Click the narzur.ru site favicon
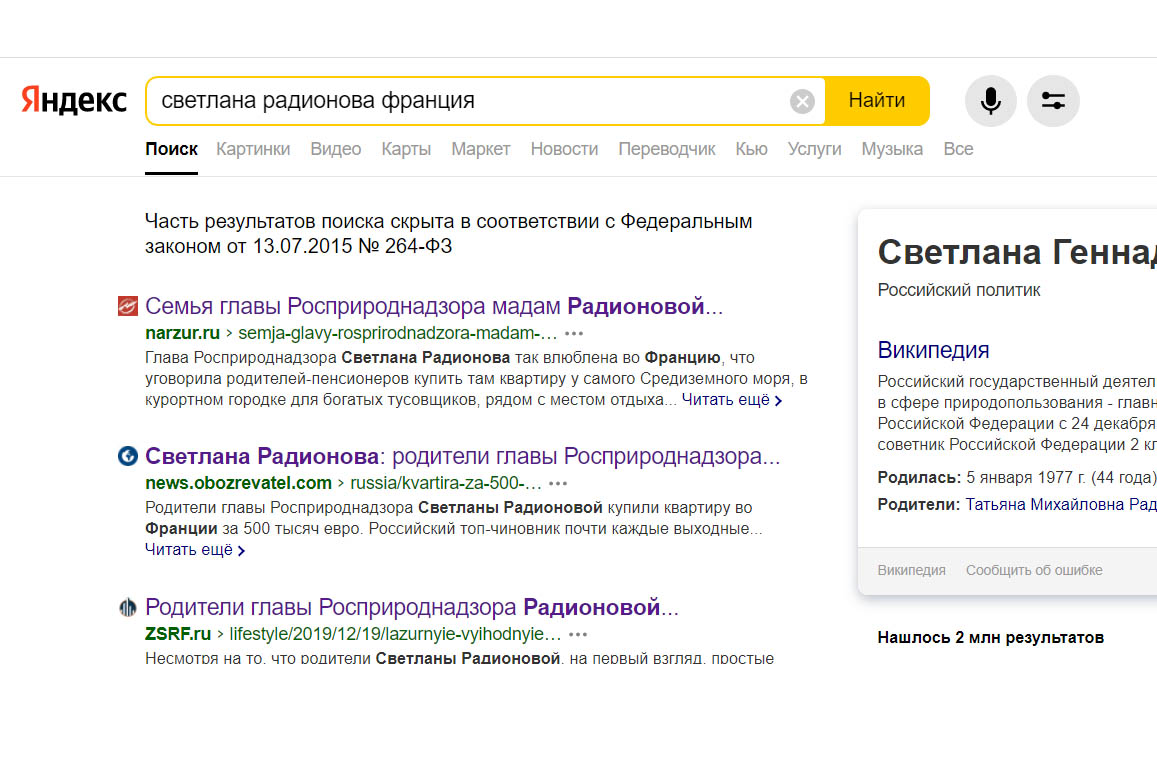Viewport: 1157px width, 771px height. tap(128, 305)
